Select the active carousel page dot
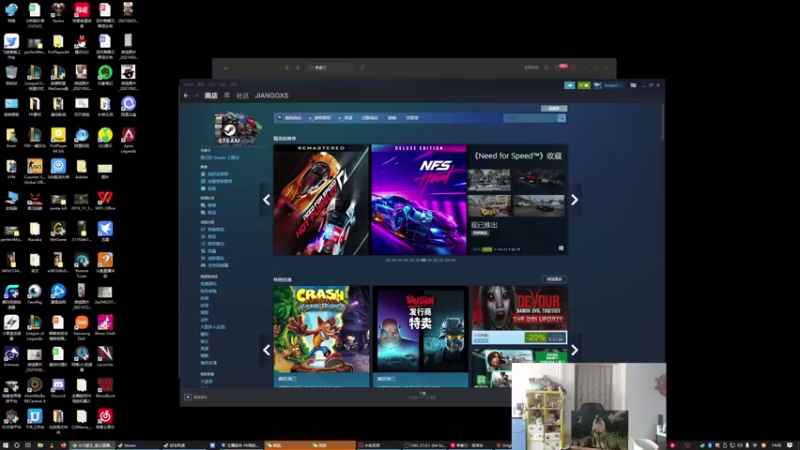Viewport: 800px width, 450px height. pos(423,260)
